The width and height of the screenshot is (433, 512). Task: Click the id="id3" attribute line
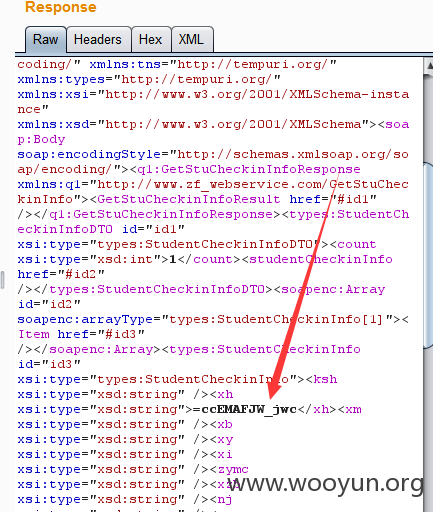point(49,364)
